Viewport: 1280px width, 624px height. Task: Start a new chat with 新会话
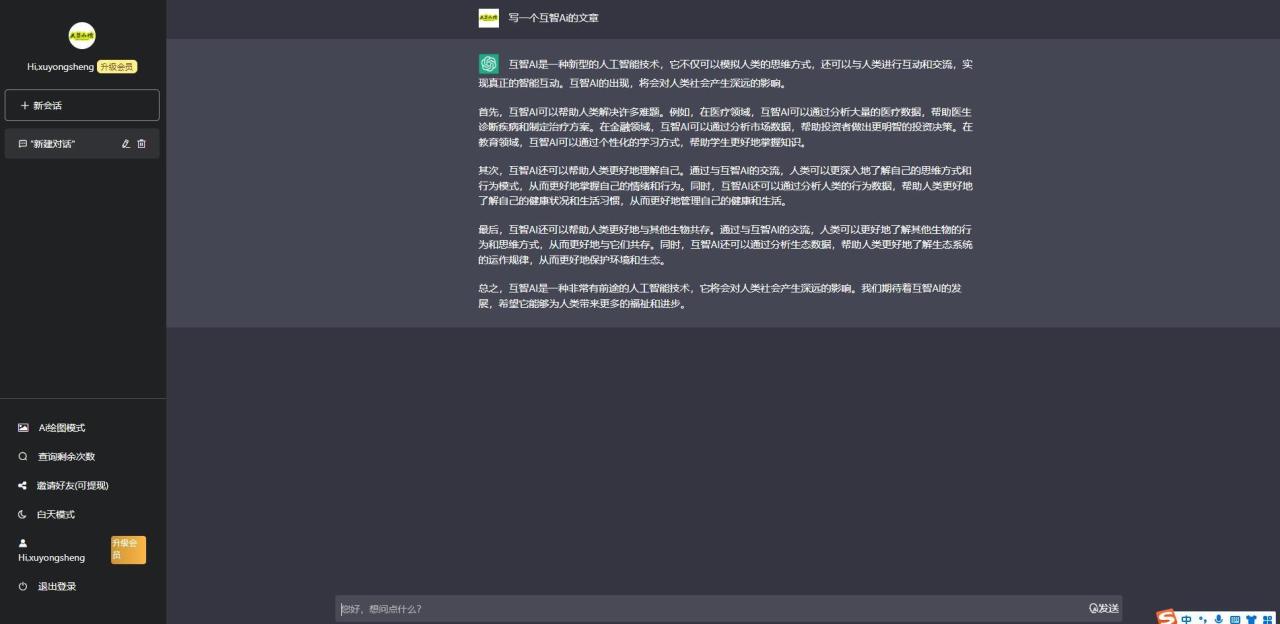tap(82, 105)
